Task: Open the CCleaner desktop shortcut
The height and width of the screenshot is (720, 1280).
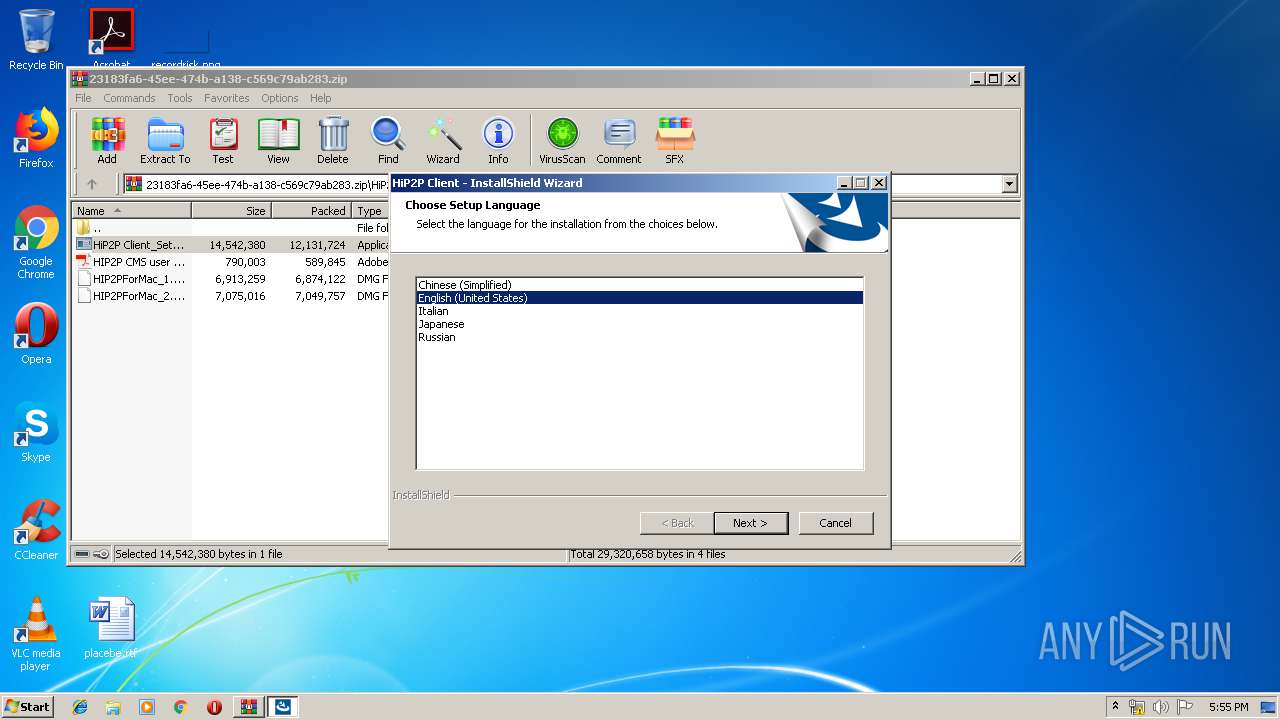Action: click(36, 530)
